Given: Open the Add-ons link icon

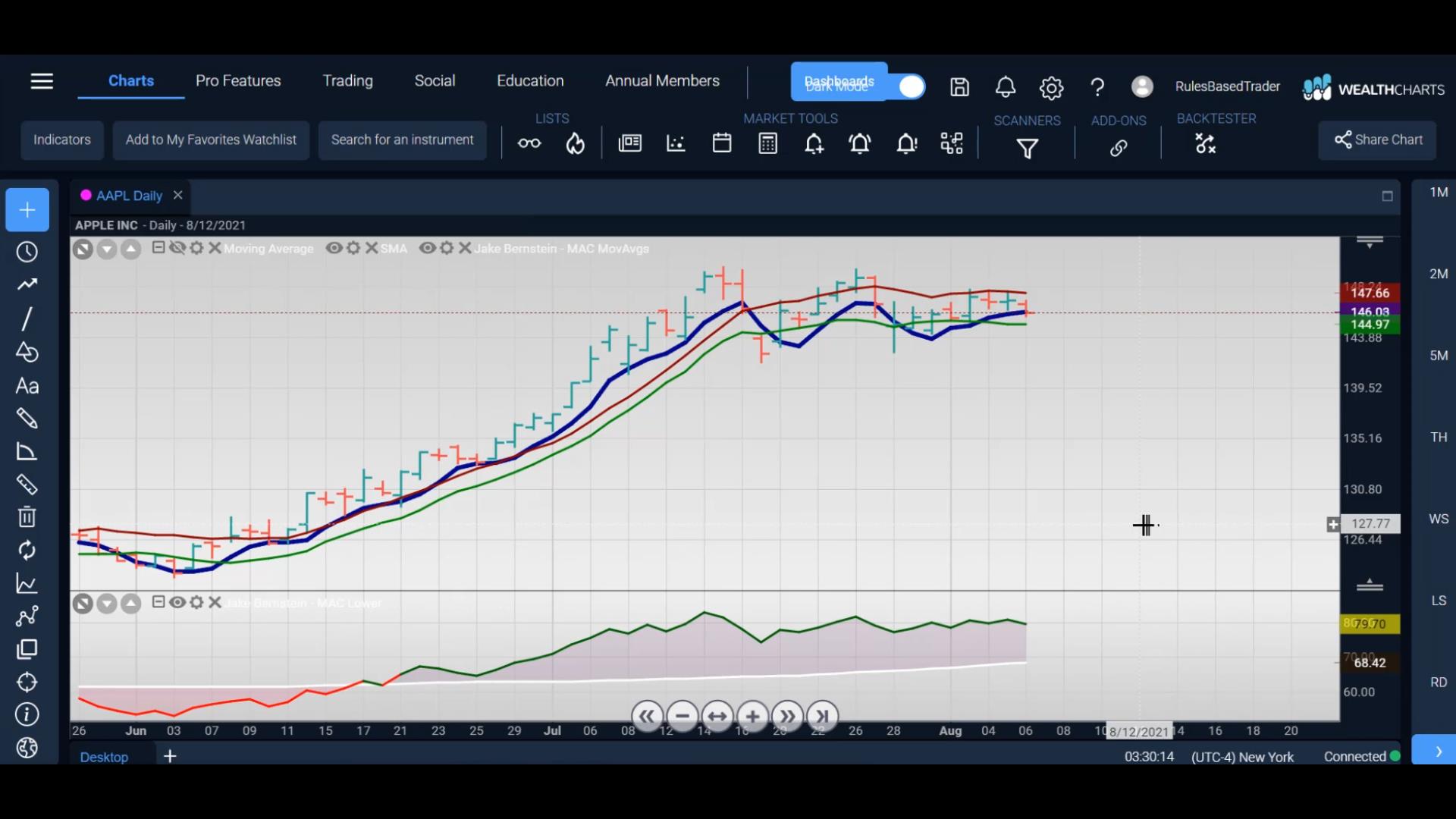Looking at the screenshot, I should pos(1119,148).
